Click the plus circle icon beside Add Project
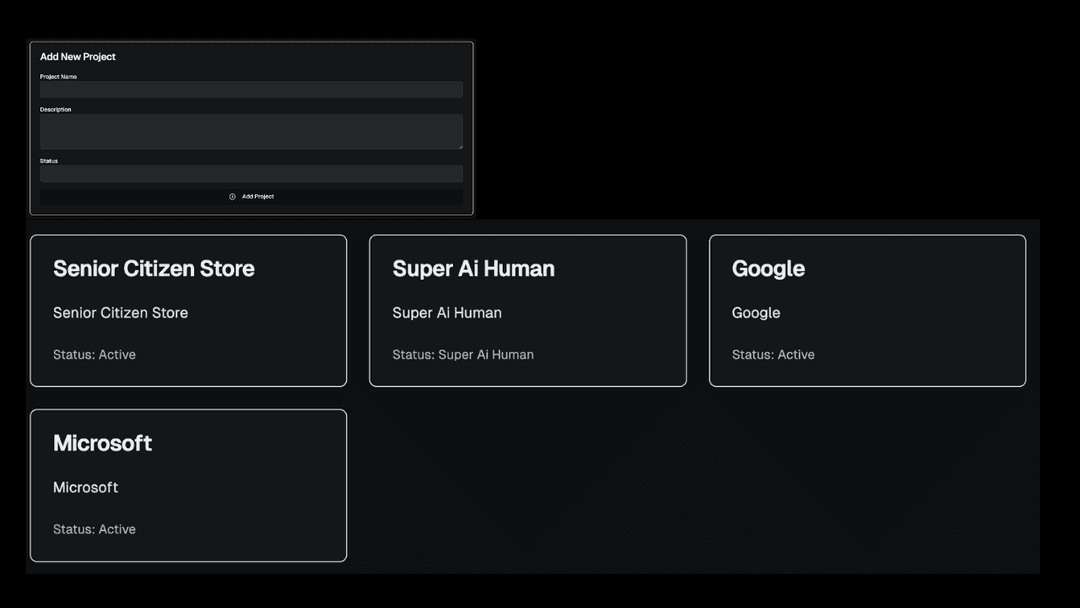1080x608 pixels. (232, 197)
